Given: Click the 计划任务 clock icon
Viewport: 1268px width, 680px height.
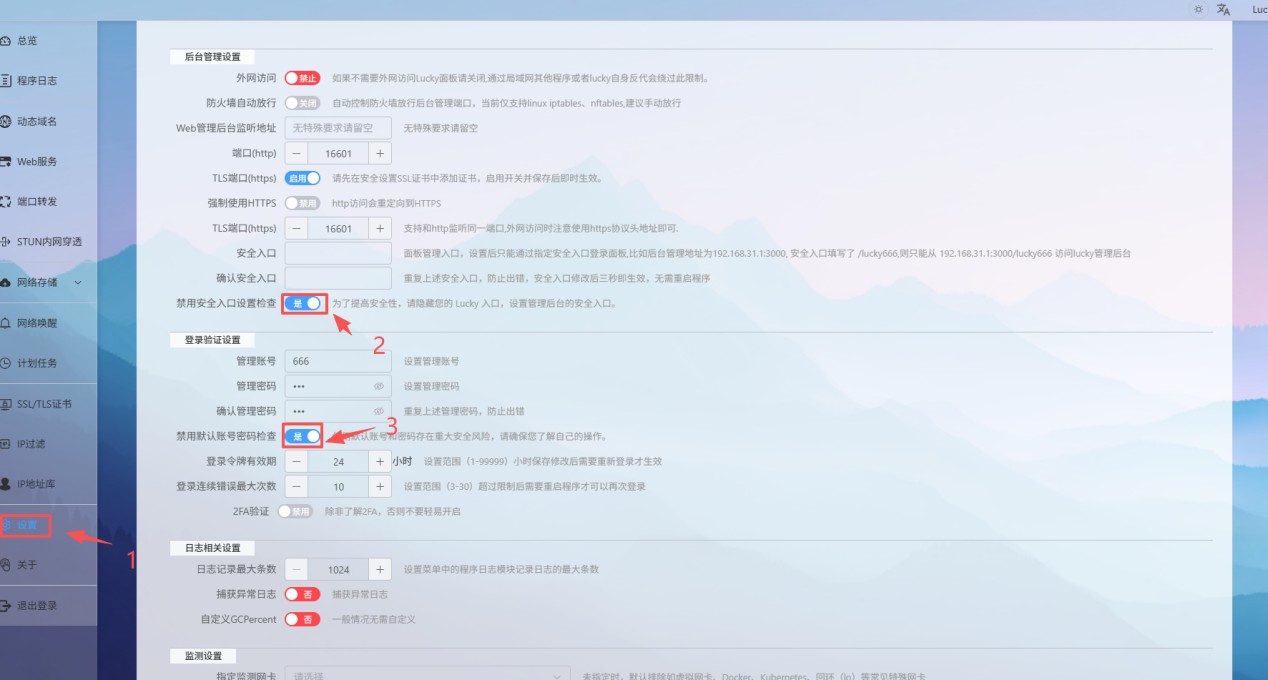Looking at the screenshot, I should coord(6,363).
